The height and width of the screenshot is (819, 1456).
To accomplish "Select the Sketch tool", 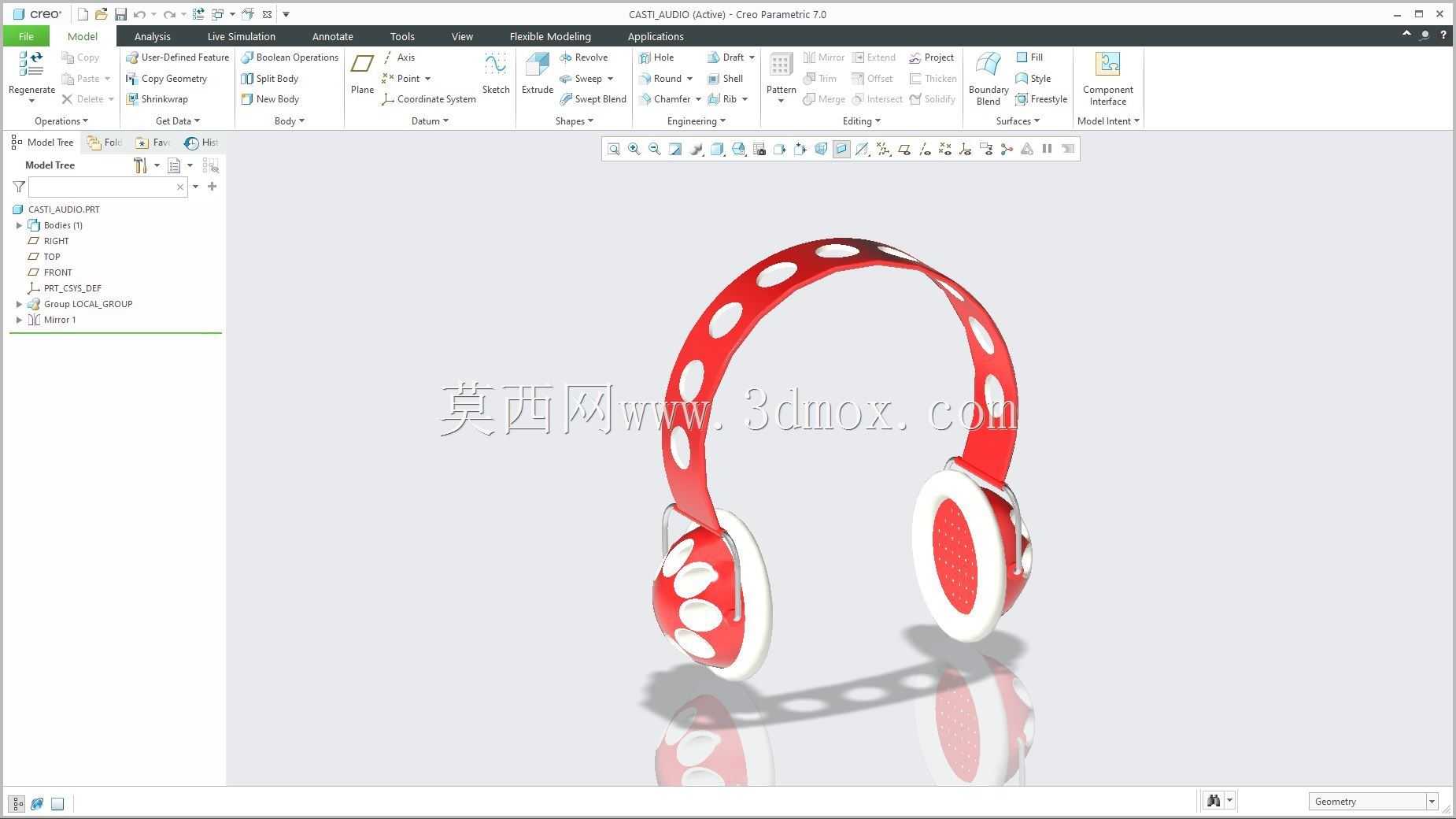I will click(496, 74).
